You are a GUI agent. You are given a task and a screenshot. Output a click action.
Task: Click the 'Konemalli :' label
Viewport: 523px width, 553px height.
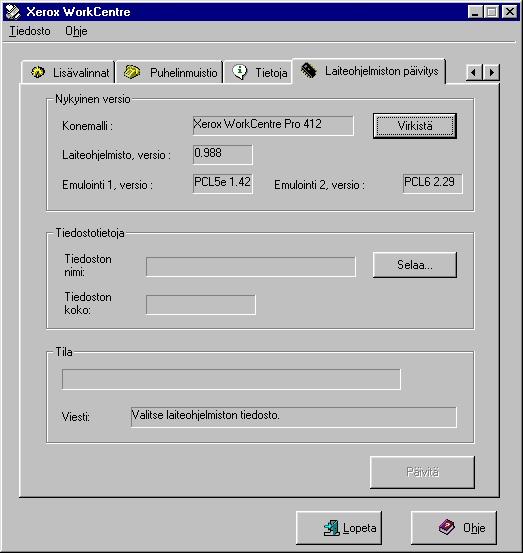pos(87,126)
